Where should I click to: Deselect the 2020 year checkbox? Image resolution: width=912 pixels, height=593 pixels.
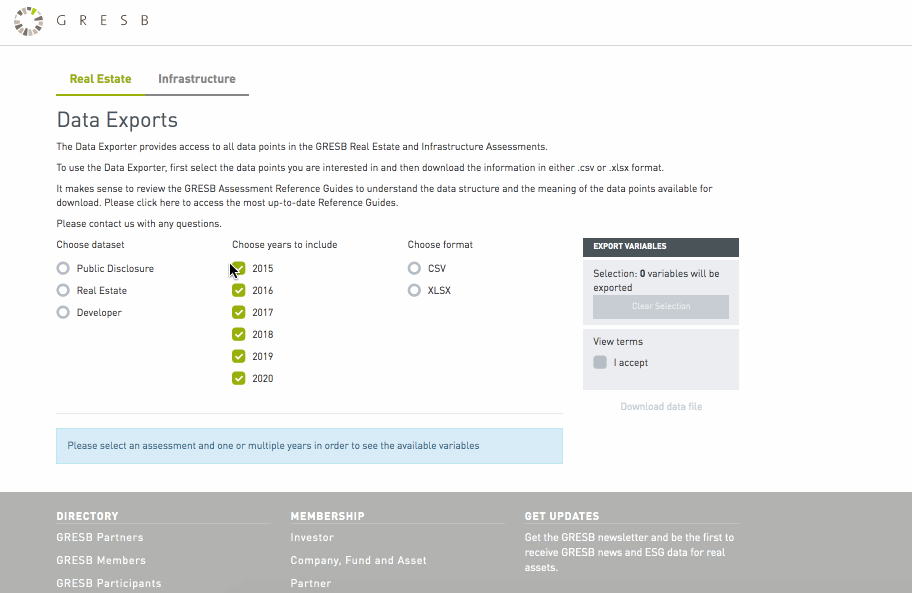click(x=238, y=378)
